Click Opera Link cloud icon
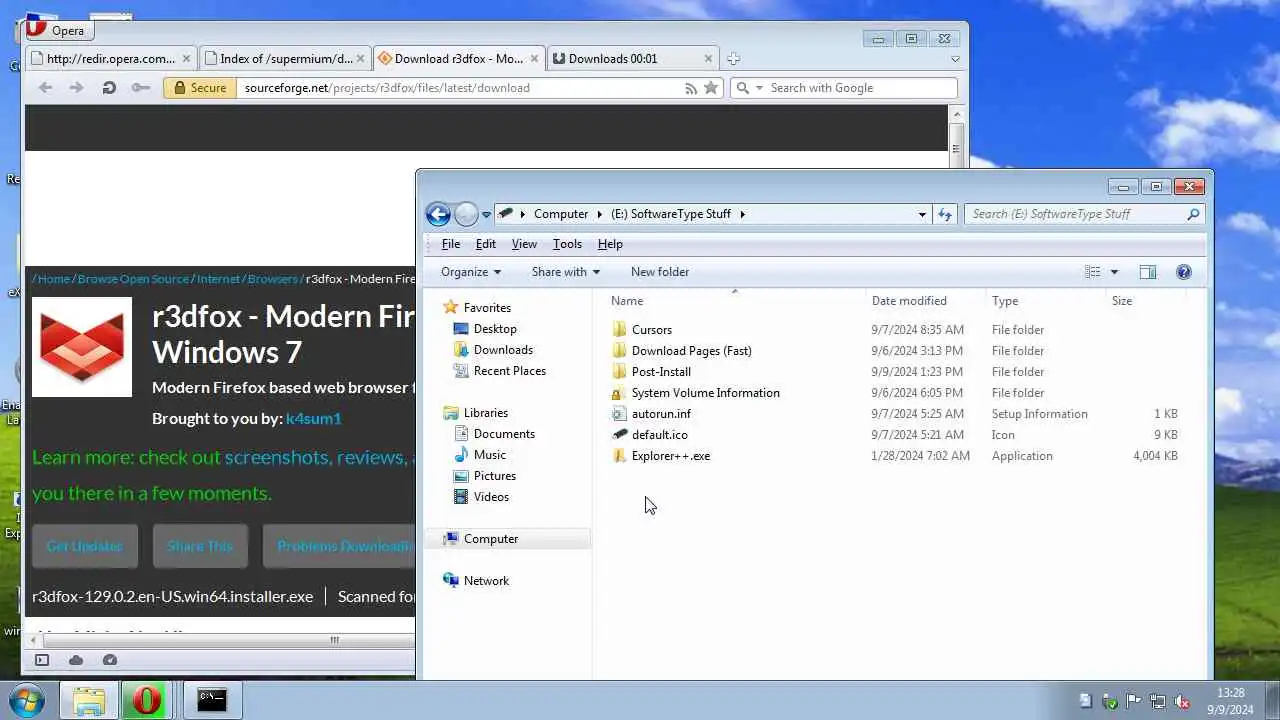Image resolution: width=1280 pixels, height=720 pixels. tap(76, 660)
